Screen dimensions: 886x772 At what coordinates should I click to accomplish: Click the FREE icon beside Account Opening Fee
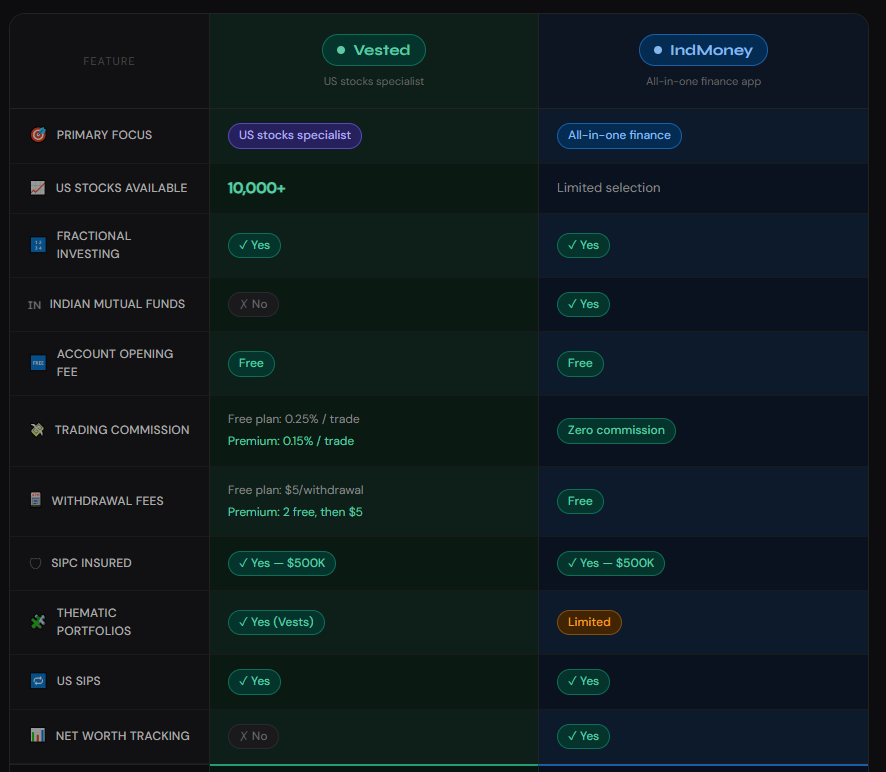point(38,363)
